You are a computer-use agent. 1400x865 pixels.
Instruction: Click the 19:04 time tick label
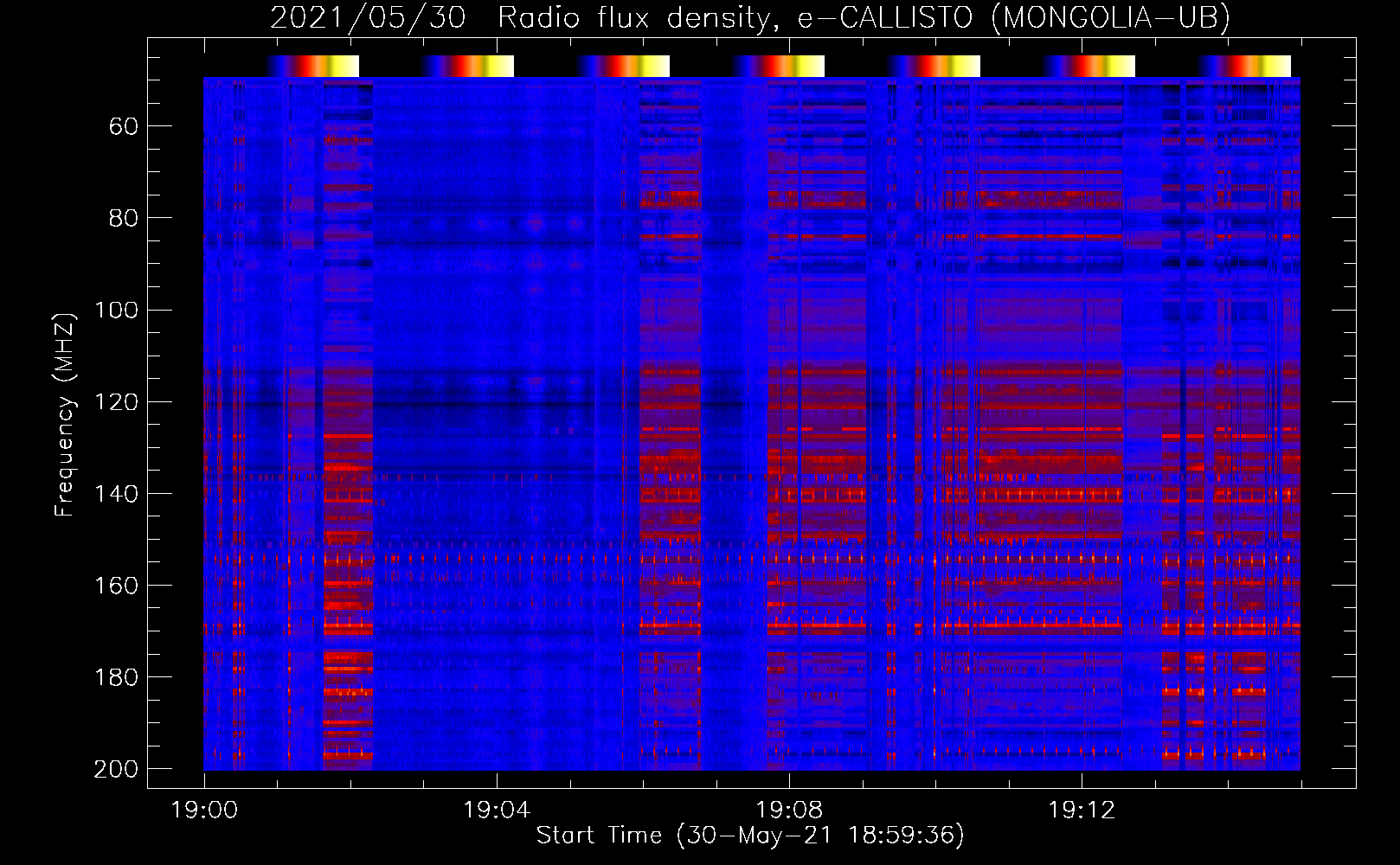[x=497, y=811]
